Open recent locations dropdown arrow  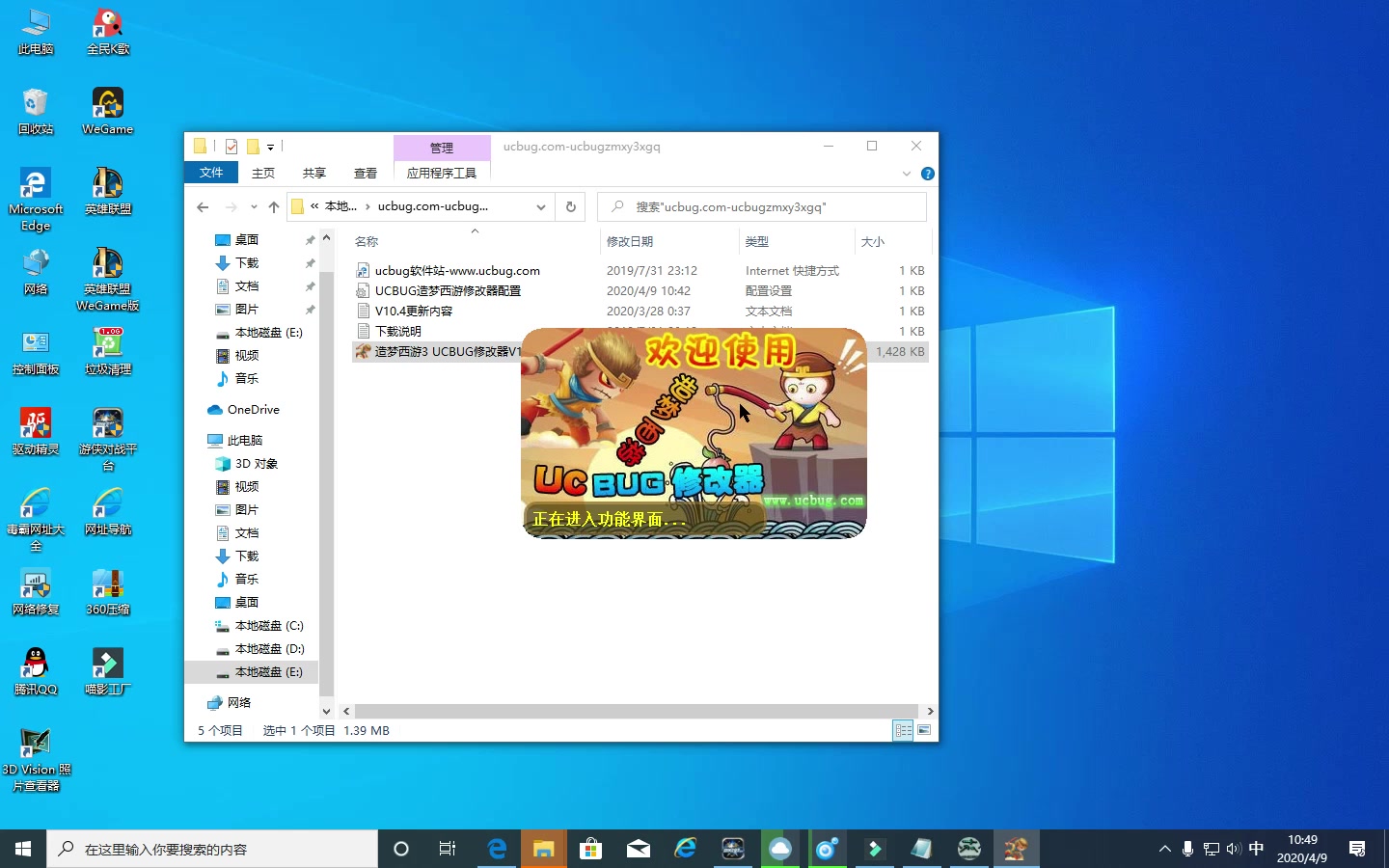(x=254, y=206)
